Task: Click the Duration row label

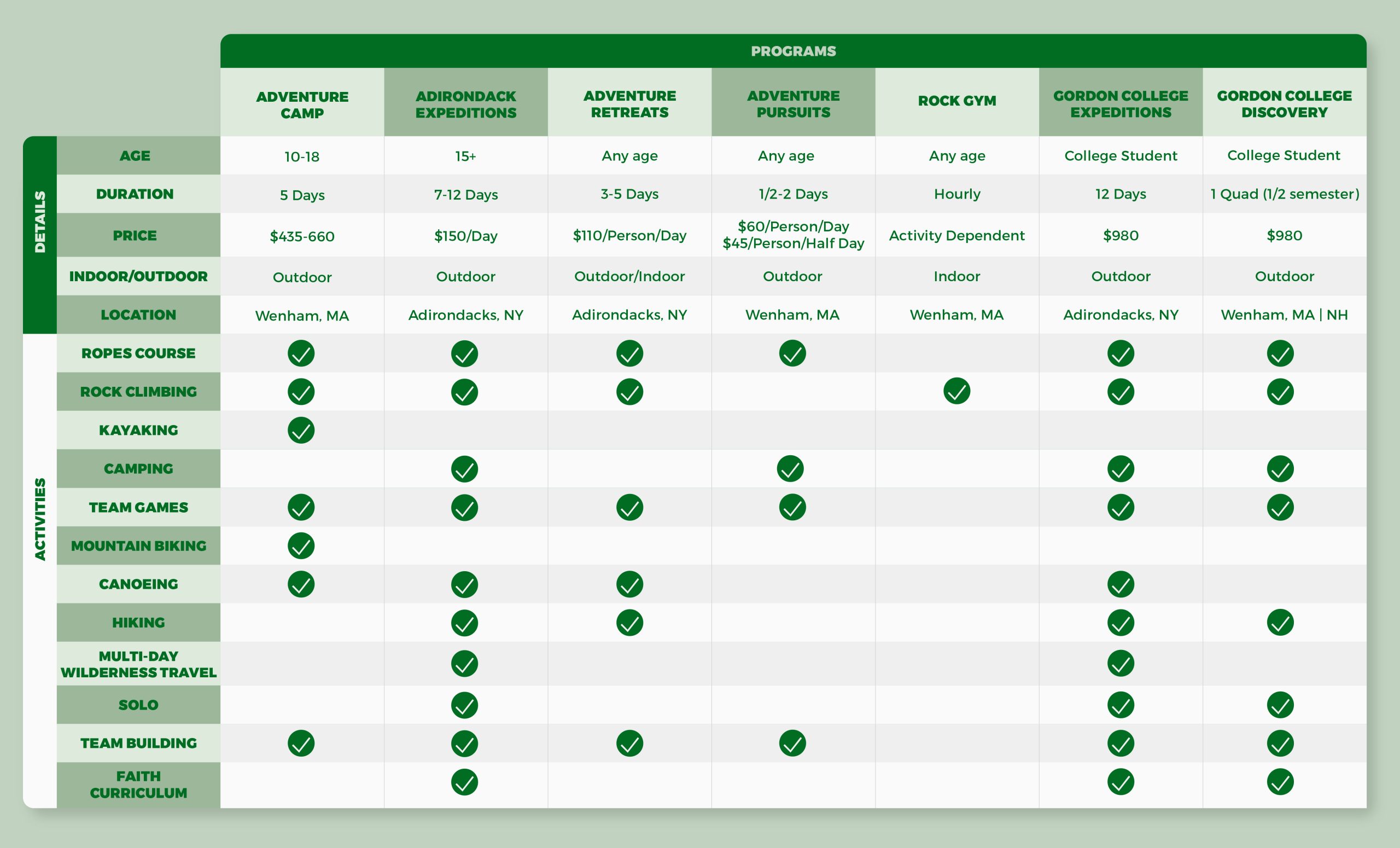Action: pos(135,194)
